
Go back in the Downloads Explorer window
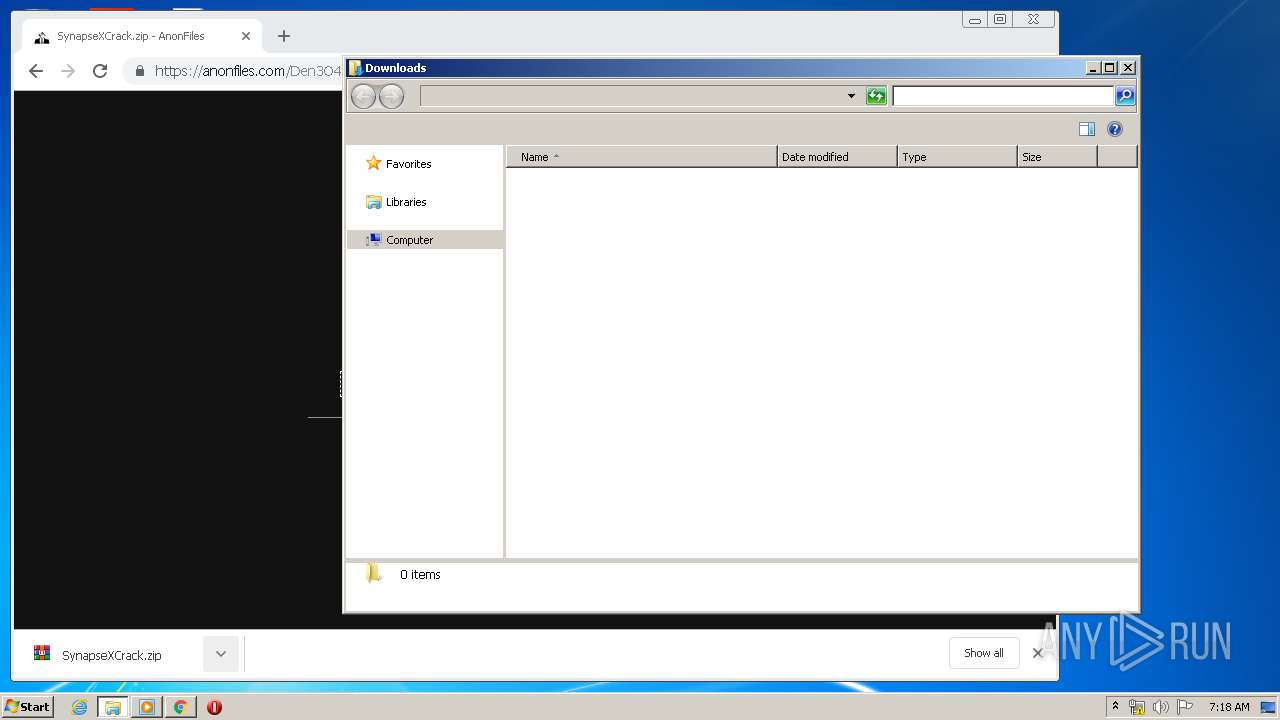click(363, 96)
